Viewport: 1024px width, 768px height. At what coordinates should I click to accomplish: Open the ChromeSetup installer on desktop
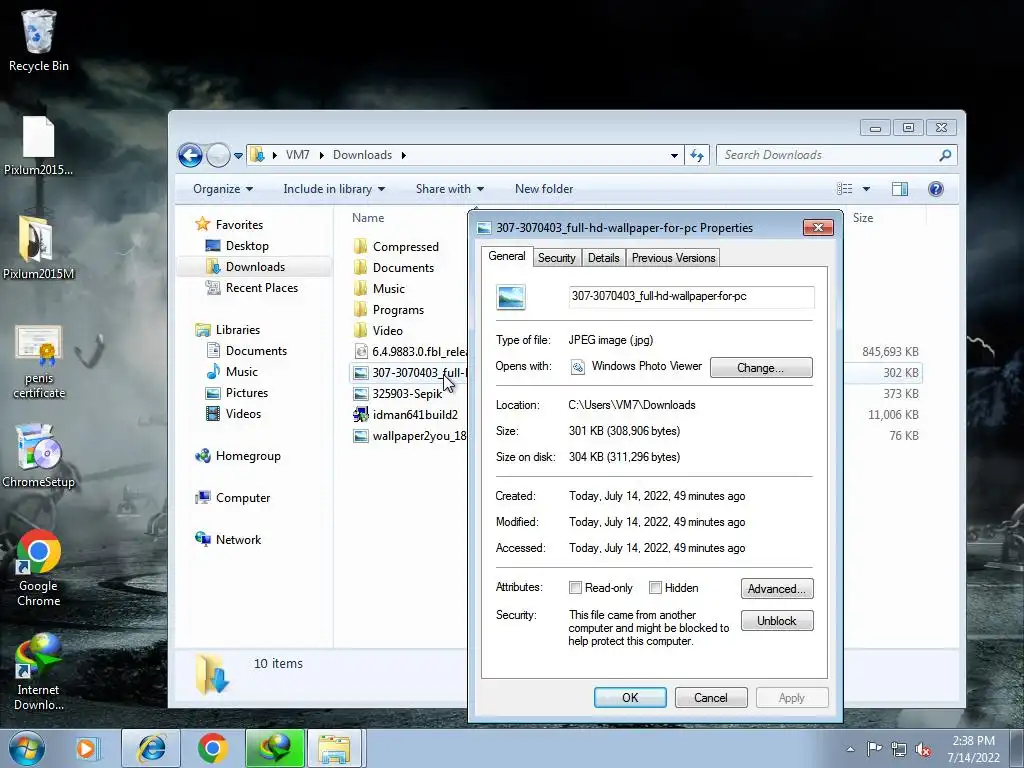pos(39,456)
